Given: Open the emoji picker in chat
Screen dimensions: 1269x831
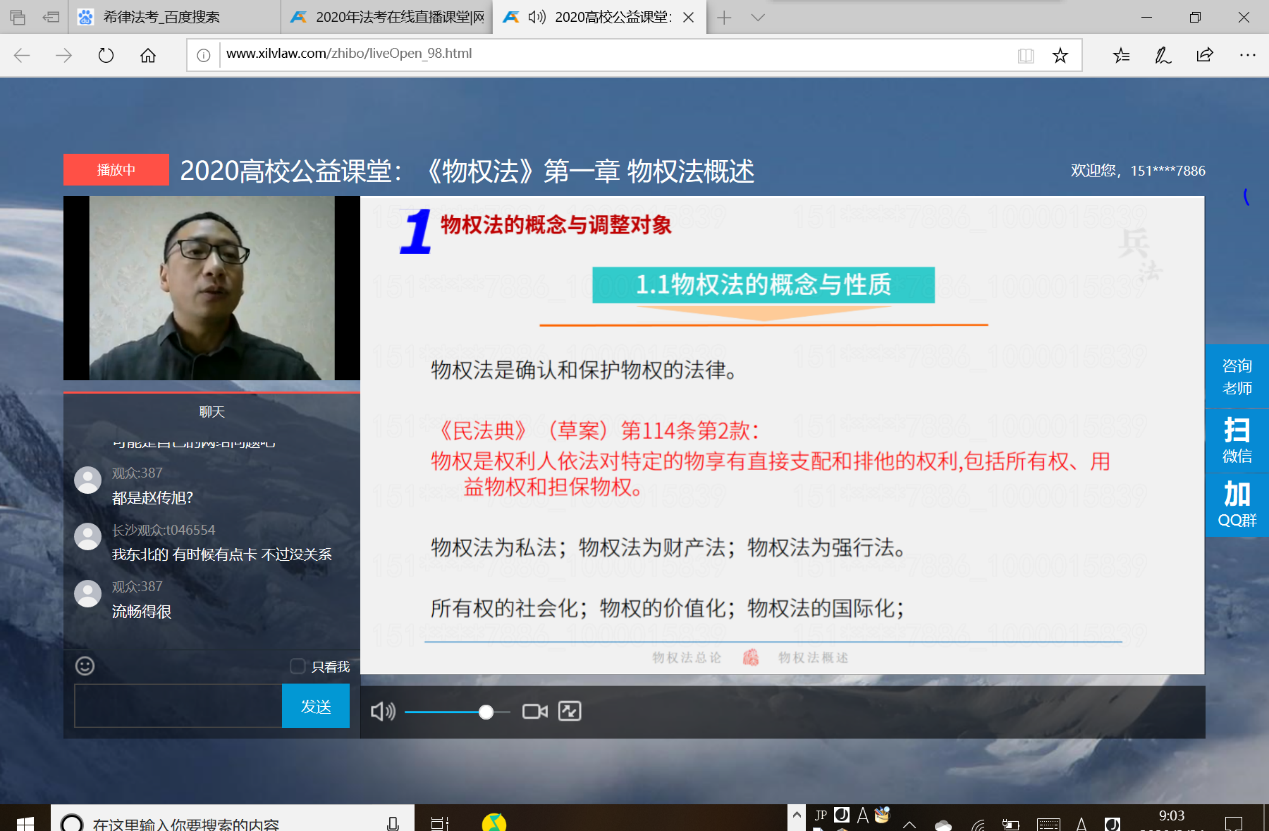Looking at the screenshot, I should (x=85, y=665).
